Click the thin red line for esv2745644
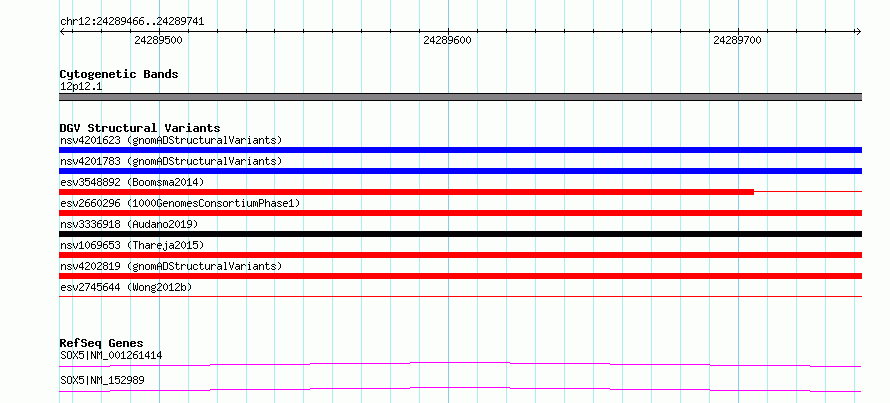Image resolution: width=890 pixels, height=403 pixels. 460,296
